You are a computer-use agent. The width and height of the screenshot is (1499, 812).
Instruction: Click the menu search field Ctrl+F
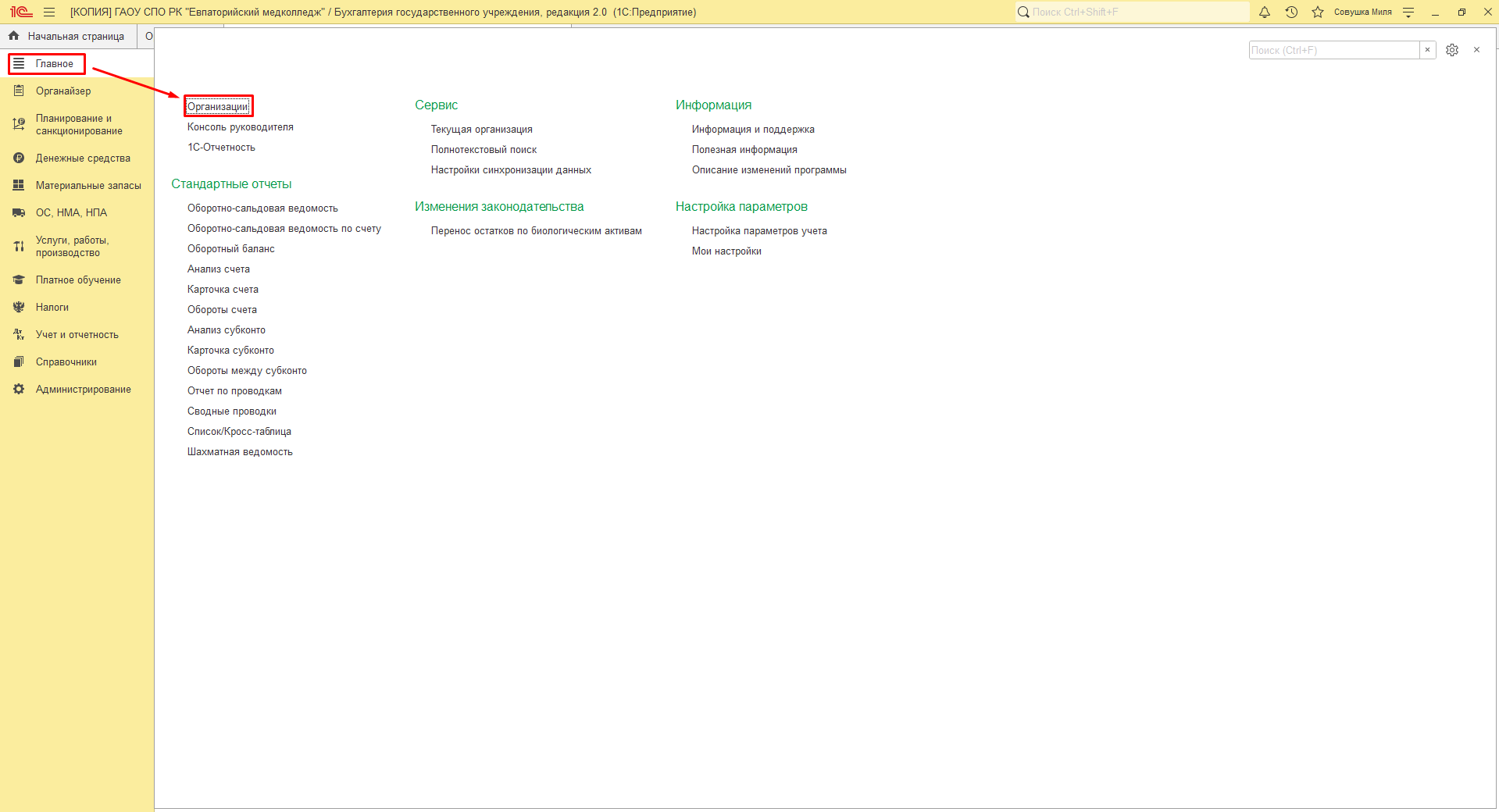click(1334, 50)
